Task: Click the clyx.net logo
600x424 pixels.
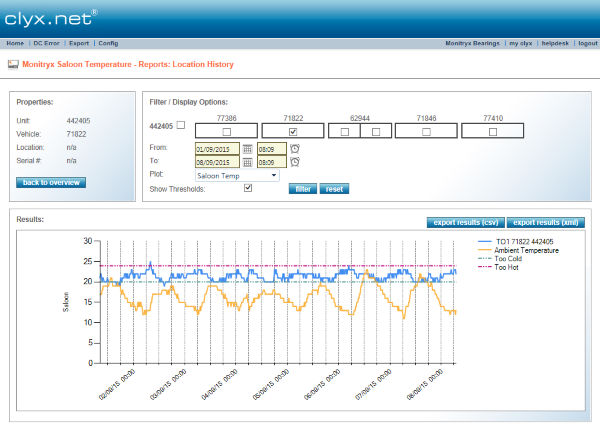Action: tap(51, 18)
